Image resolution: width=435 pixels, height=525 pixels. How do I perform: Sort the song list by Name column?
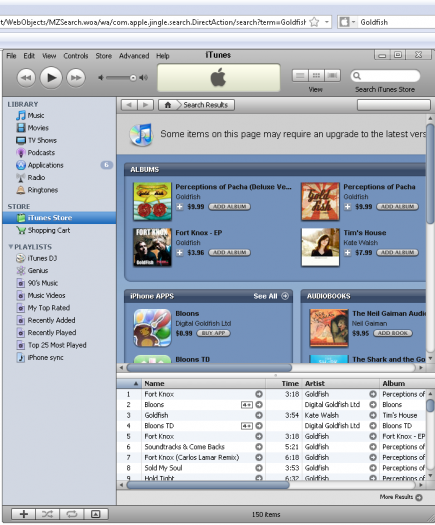(x=204, y=383)
